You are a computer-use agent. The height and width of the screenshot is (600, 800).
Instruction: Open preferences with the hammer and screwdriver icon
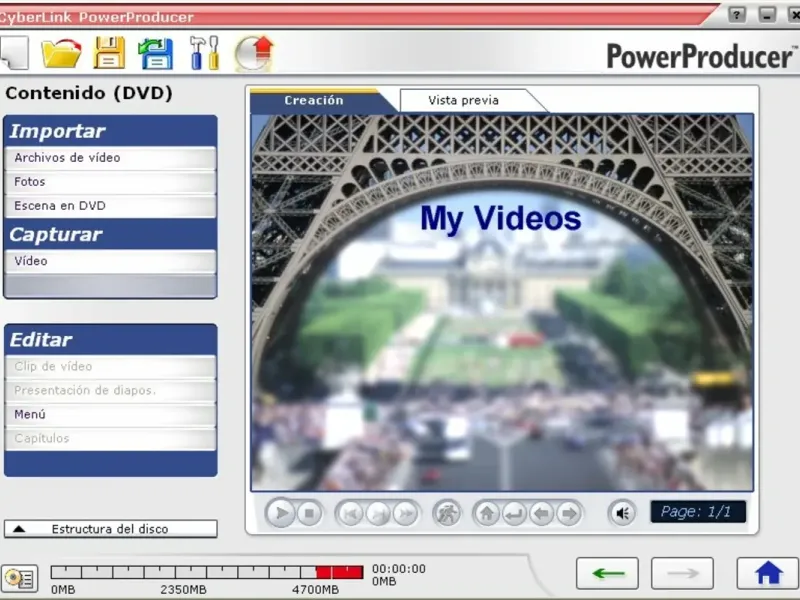[205, 53]
